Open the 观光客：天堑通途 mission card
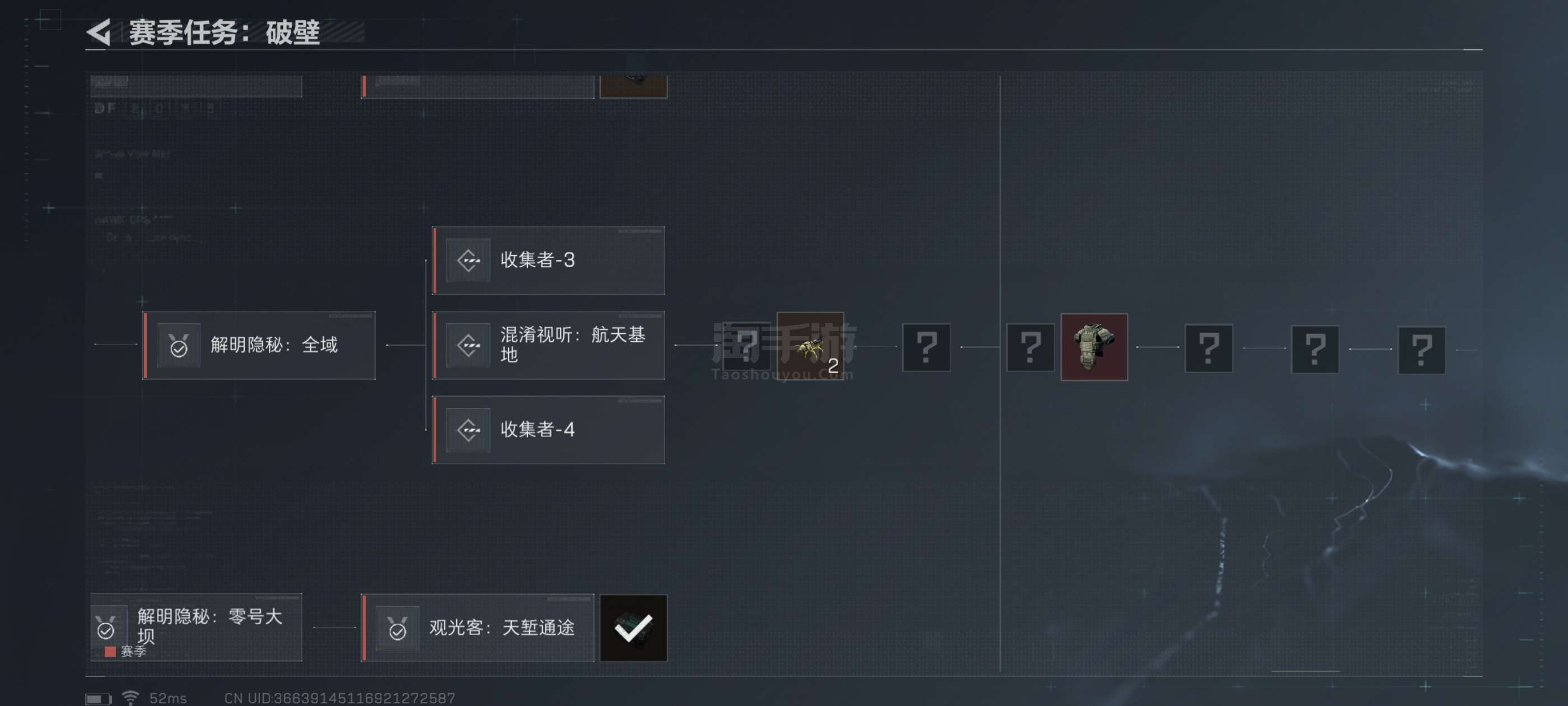 [478, 628]
